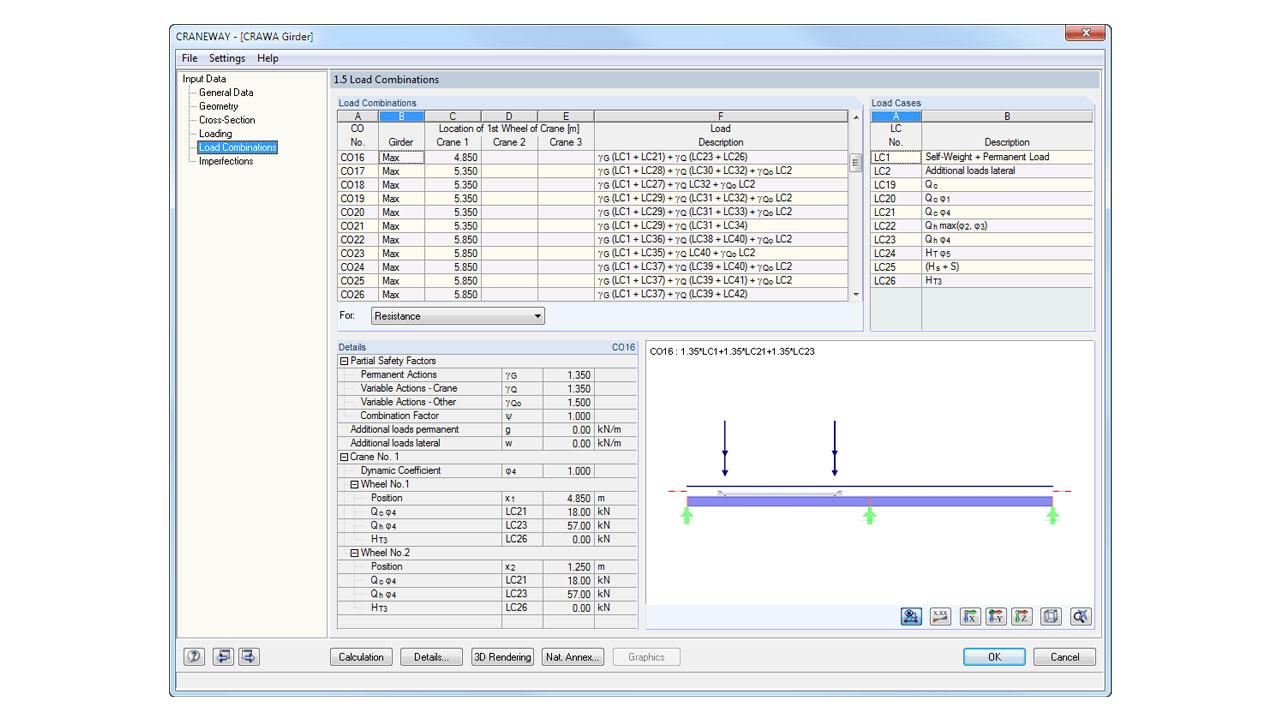Screen dimensions: 1280x720
Task: Click the Permanent Actions 1.350 value
Action: coord(568,375)
